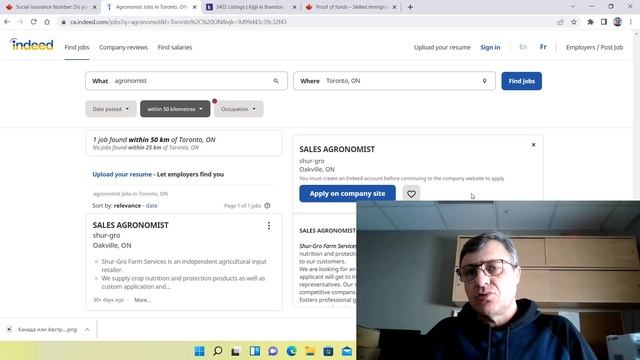The height and width of the screenshot is (360, 640).
Task: Expand the Occupation filter
Action: click(238, 109)
